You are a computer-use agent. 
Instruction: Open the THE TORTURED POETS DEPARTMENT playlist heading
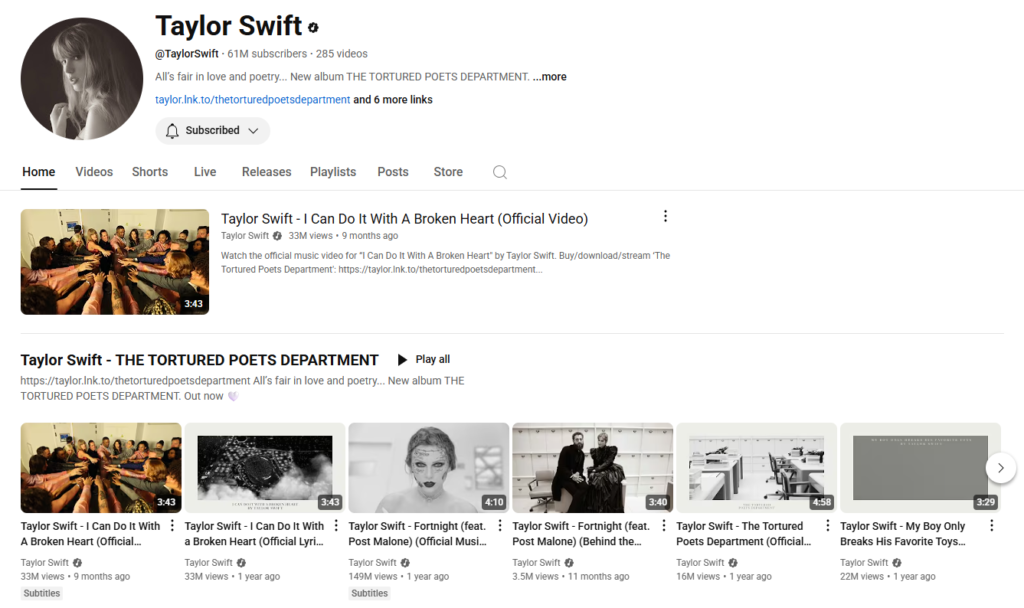[x=199, y=360]
